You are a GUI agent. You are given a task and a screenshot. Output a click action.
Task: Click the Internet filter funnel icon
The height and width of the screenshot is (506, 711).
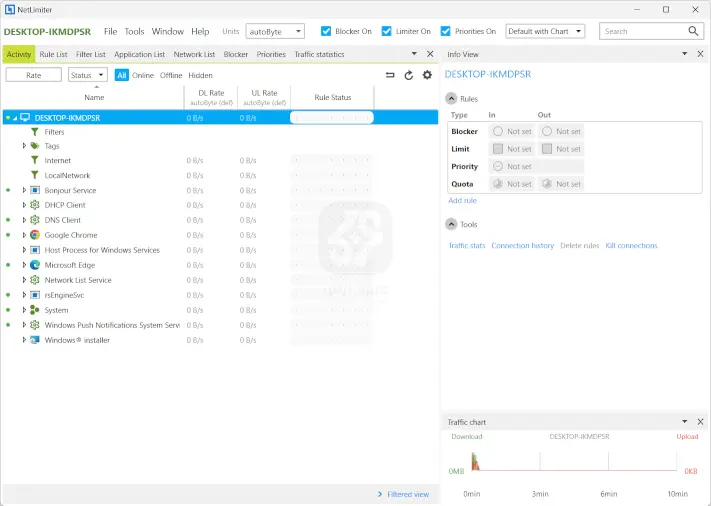point(35,161)
